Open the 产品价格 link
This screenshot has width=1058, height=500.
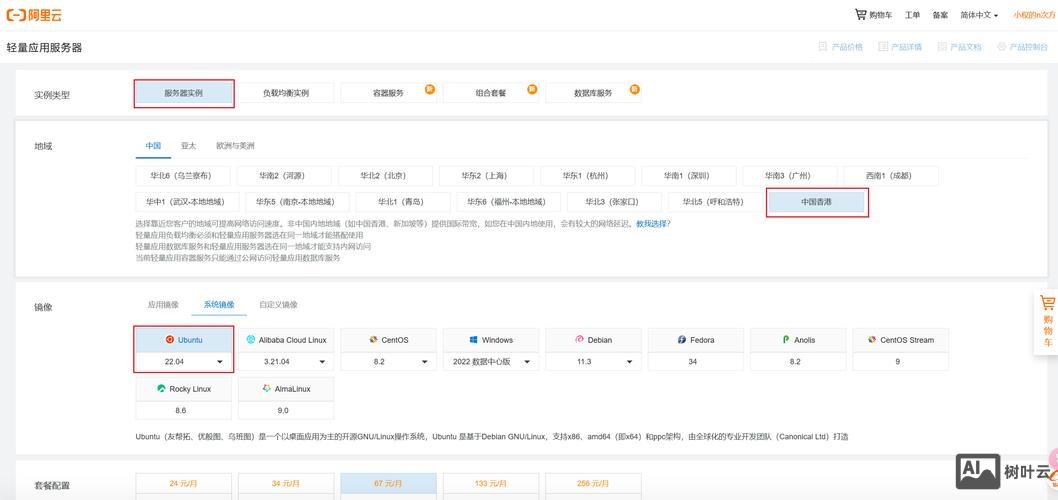[x=840, y=47]
